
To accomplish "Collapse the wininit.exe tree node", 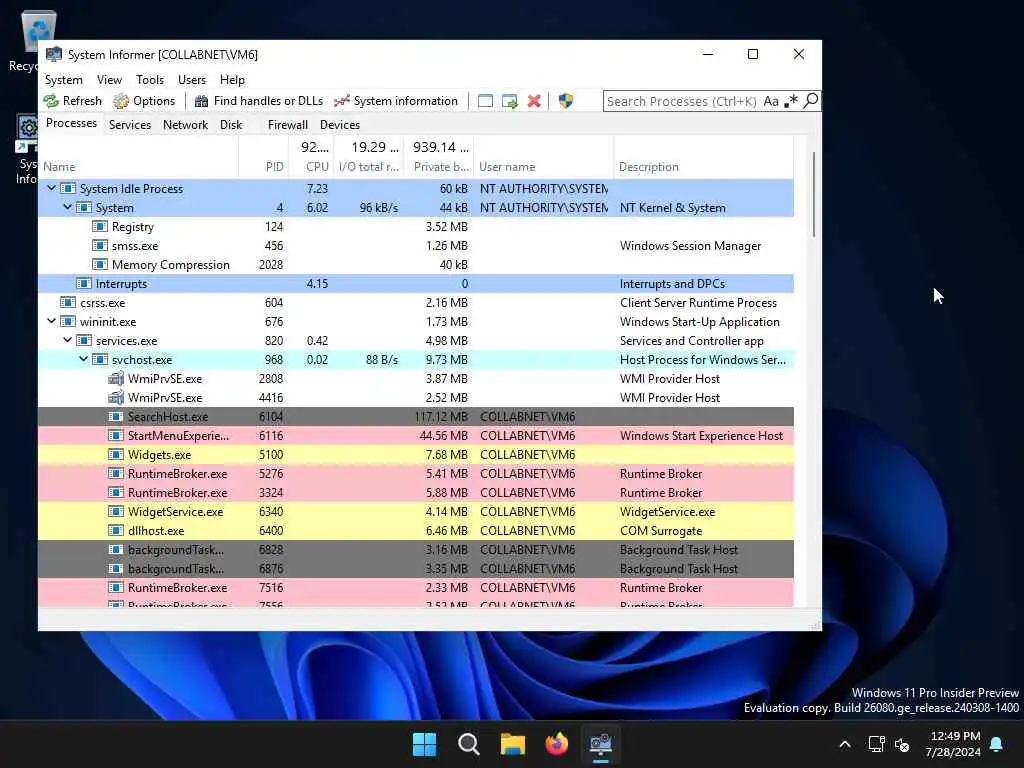I will coord(52,321).
